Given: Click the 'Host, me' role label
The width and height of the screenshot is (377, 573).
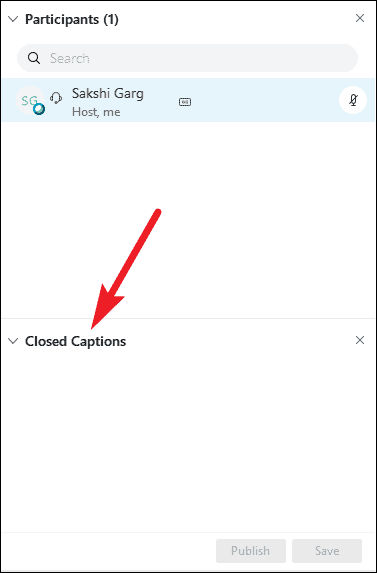Looking at the screenshot, I should (96, 111).
